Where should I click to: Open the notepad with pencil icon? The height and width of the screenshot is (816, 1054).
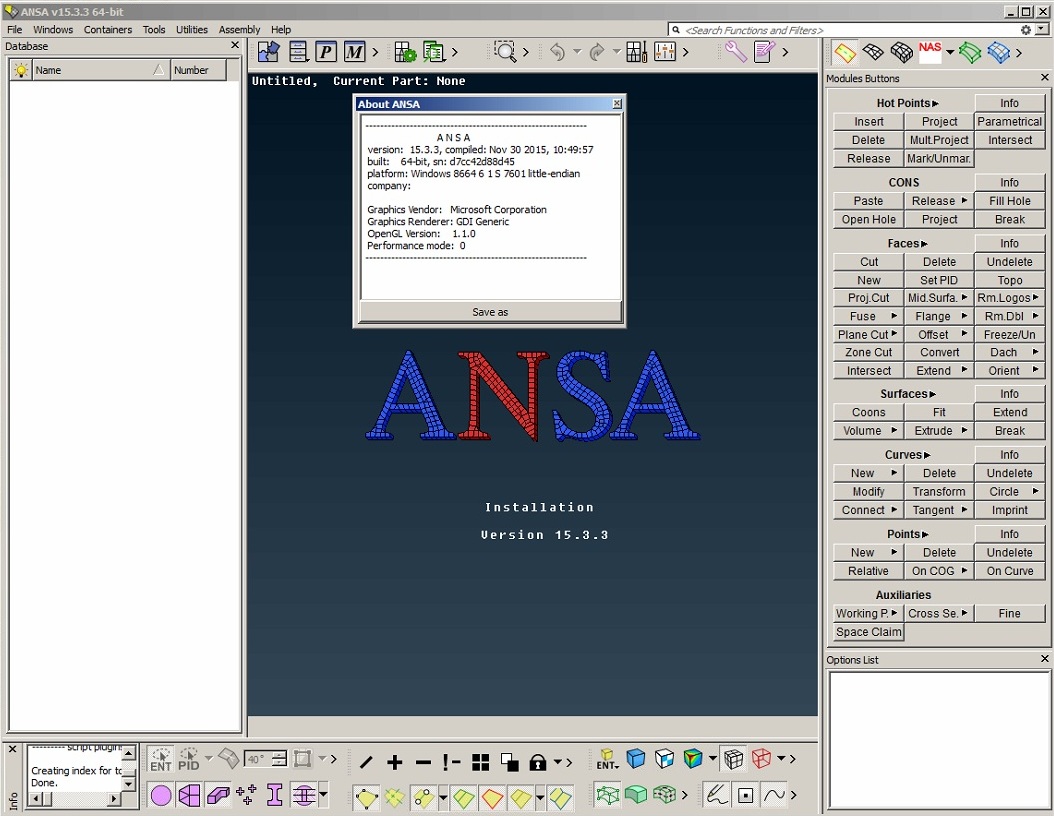[764, 52]
